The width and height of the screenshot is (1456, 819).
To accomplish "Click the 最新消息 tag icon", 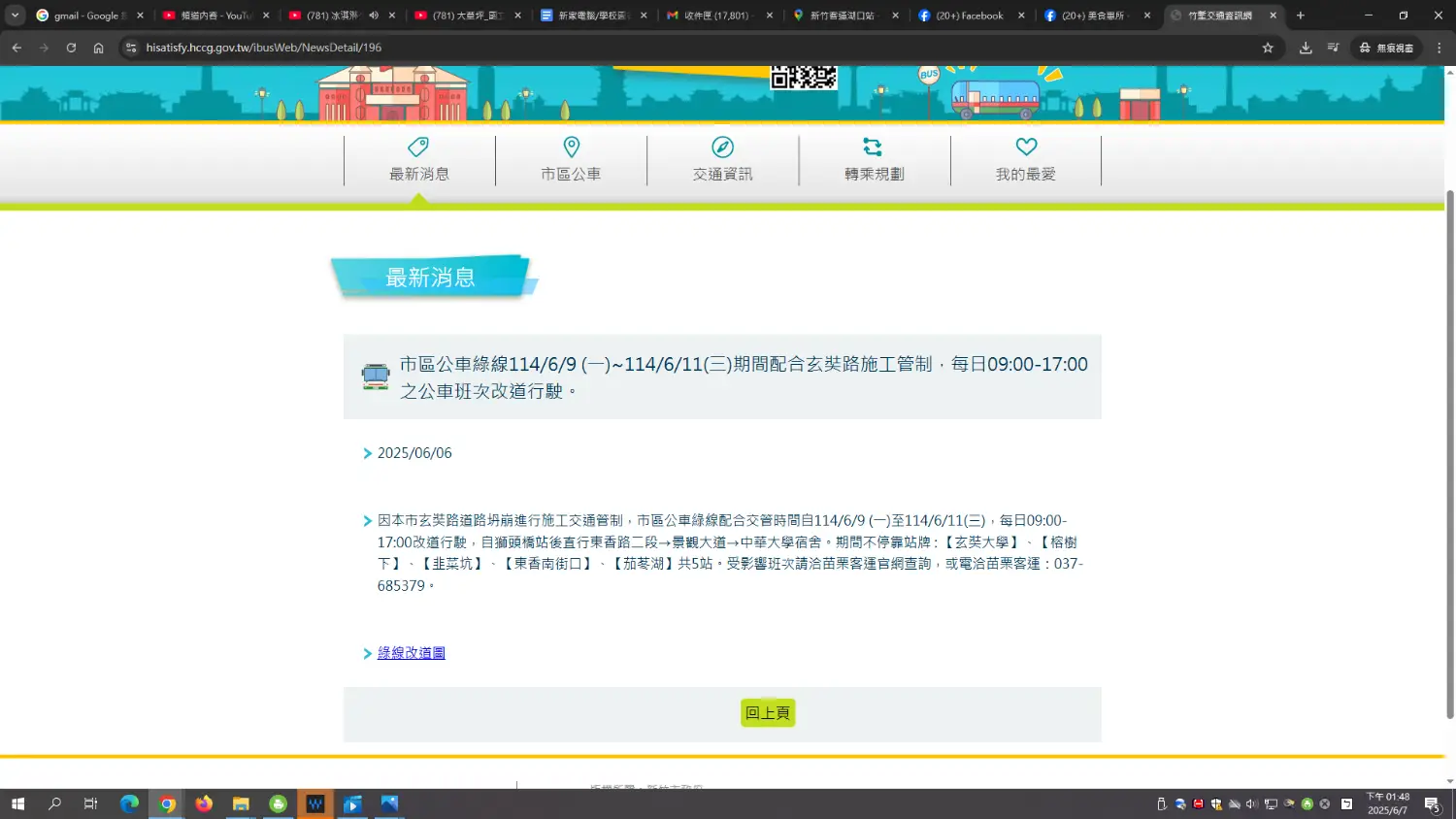I will (418, 147).
